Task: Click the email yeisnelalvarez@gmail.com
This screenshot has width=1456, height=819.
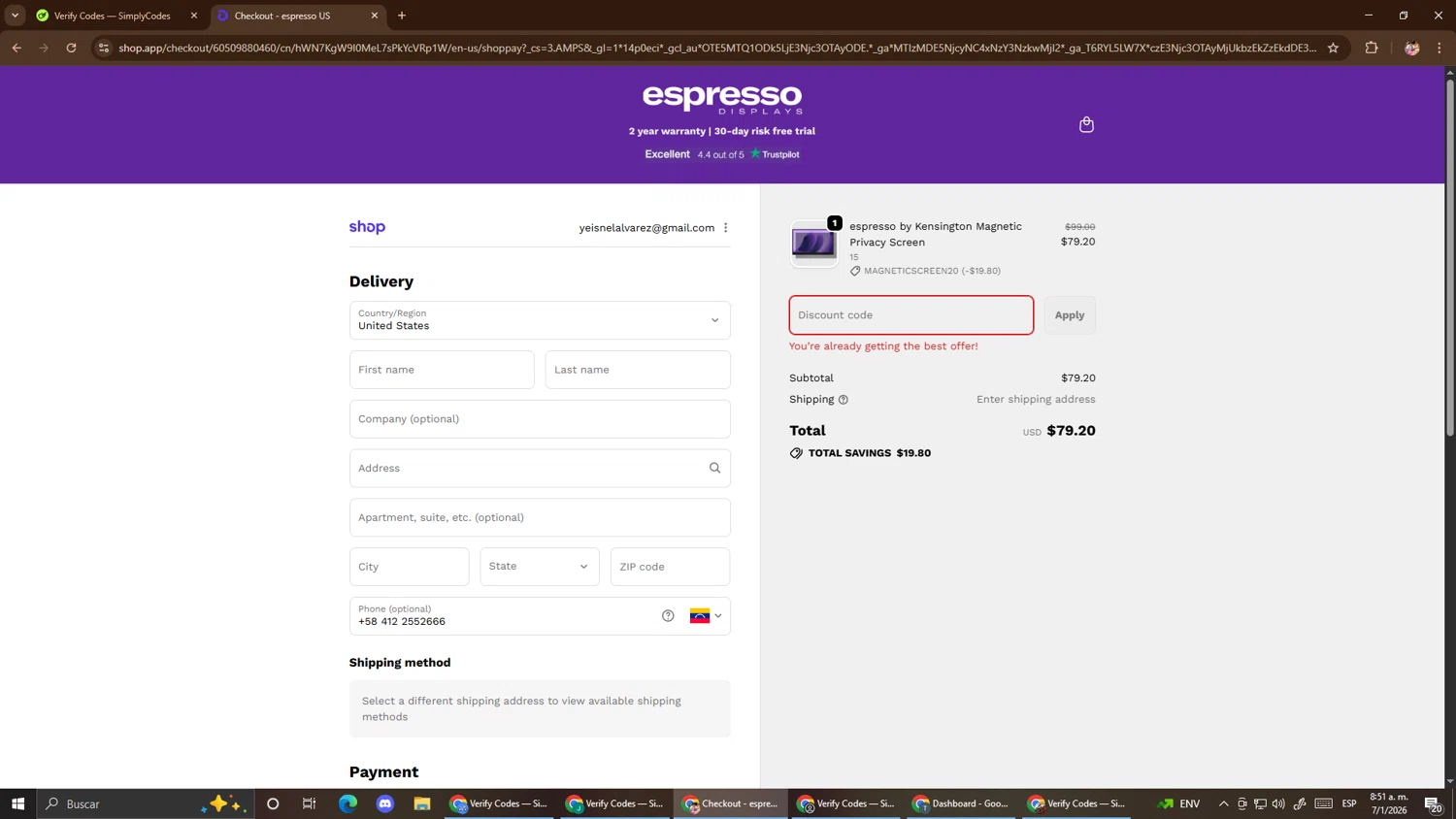Action: [646, 227]
